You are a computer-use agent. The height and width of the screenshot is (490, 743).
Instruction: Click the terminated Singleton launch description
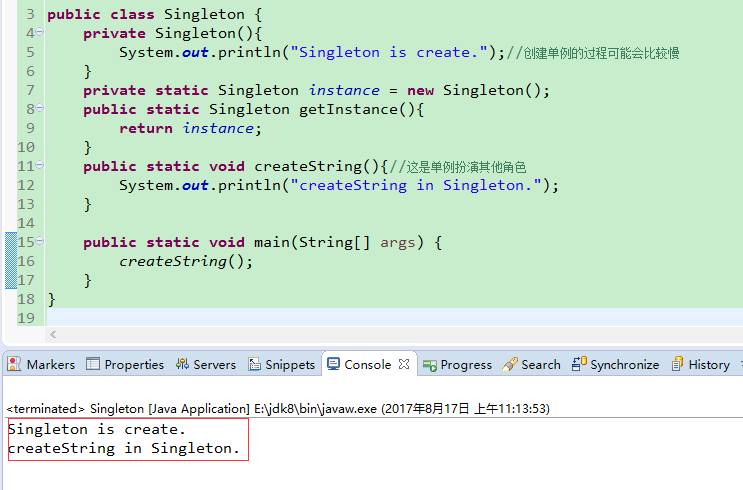click(x=278, y=408)
